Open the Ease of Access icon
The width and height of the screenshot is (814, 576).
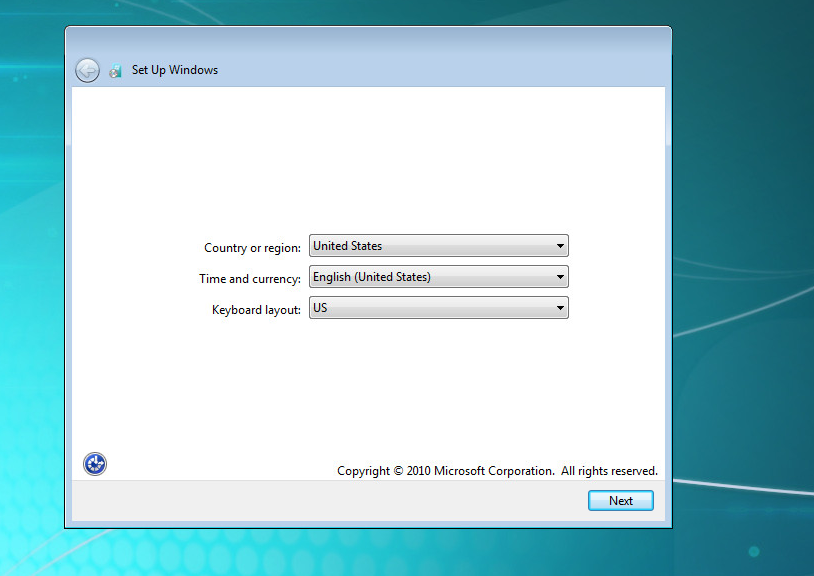[x=95, y=464]
